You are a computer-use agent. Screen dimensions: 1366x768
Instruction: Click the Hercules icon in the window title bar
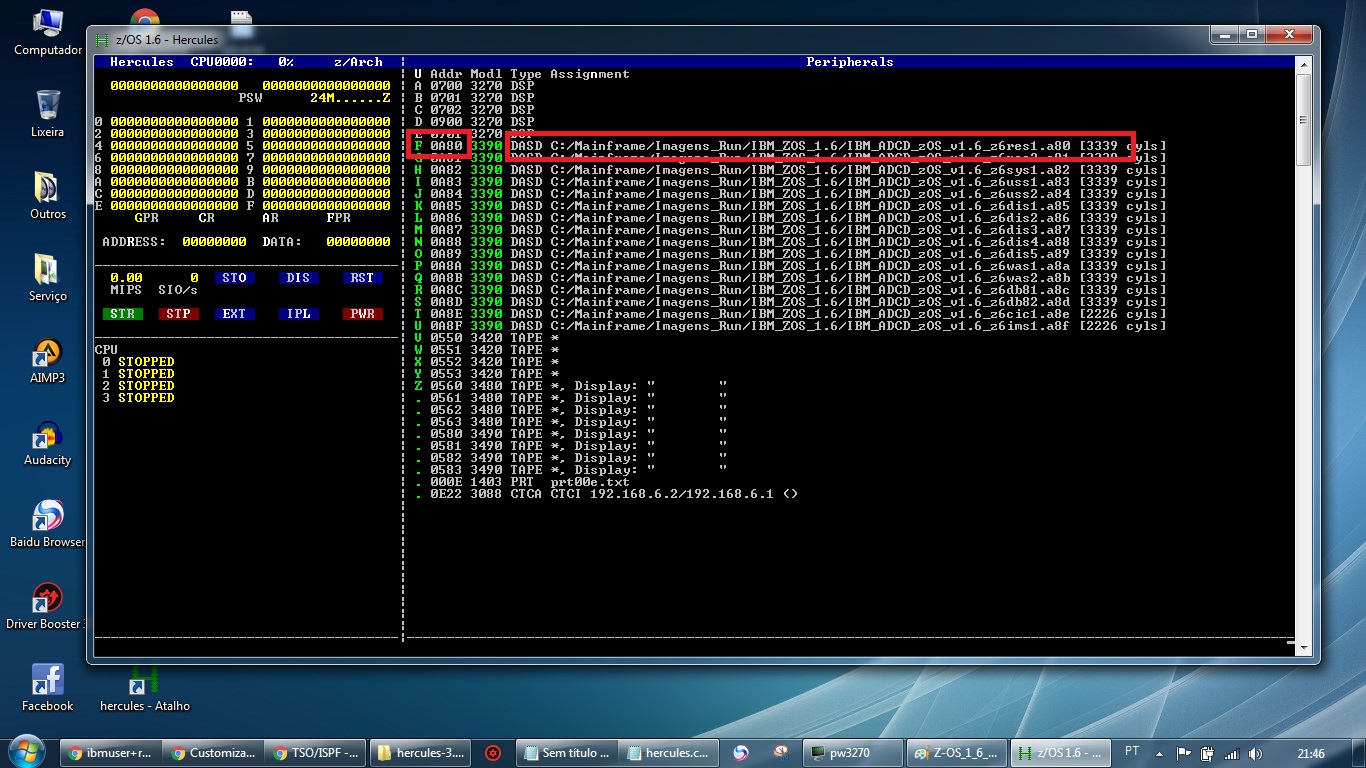click(x=102, y=39)
